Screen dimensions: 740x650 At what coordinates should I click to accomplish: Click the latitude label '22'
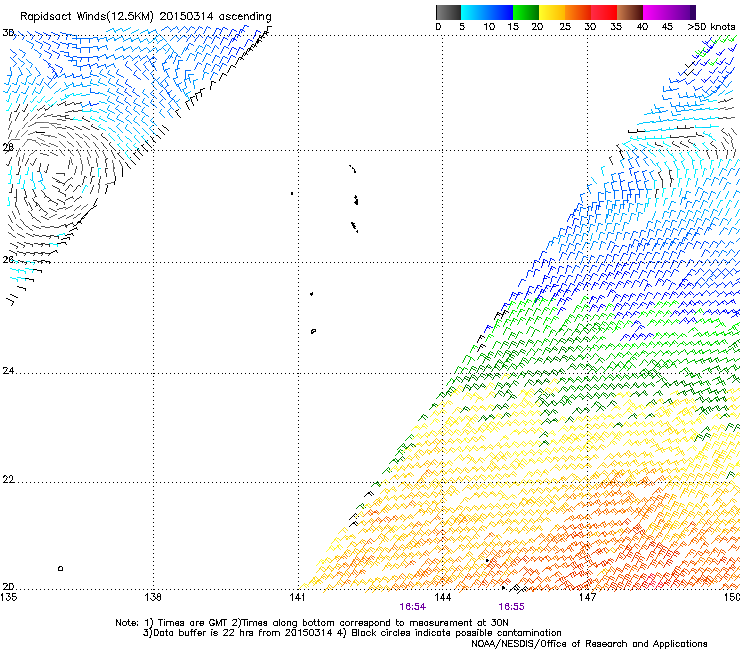coord(8,480)
